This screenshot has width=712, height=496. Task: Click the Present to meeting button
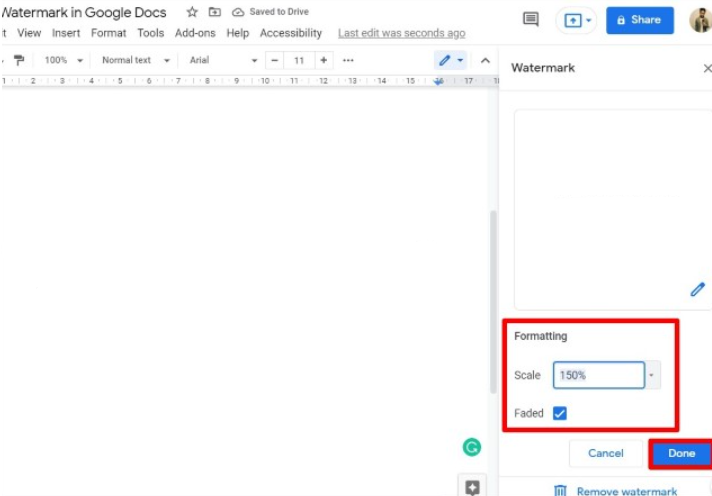pyautogui.click(x=576, y=20)
